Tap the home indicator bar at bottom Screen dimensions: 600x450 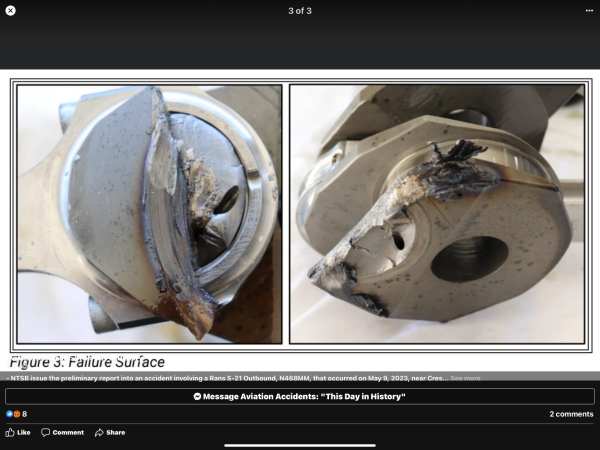[300, 445]
